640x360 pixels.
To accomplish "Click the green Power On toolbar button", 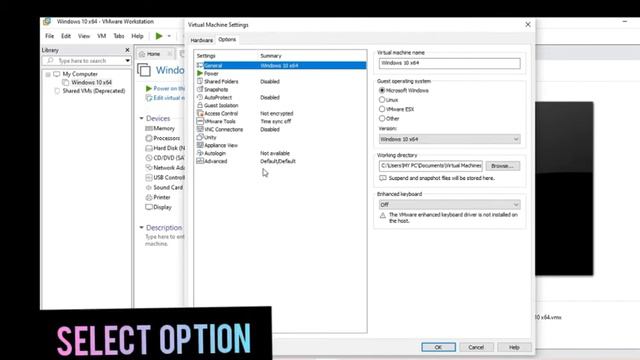I will click(x=159, y=36).
